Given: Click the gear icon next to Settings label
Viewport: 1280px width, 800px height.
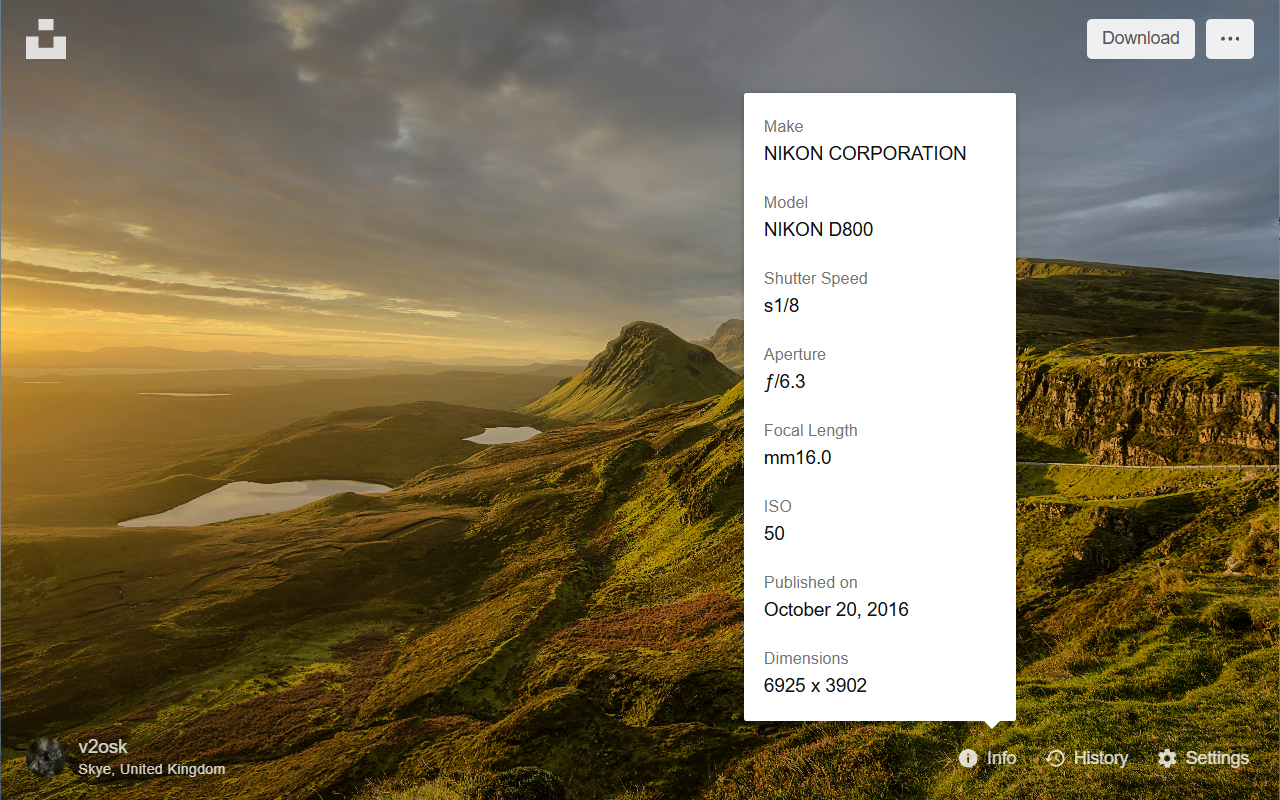Looking at the screenshot, I should click(x=1166, y=758).
